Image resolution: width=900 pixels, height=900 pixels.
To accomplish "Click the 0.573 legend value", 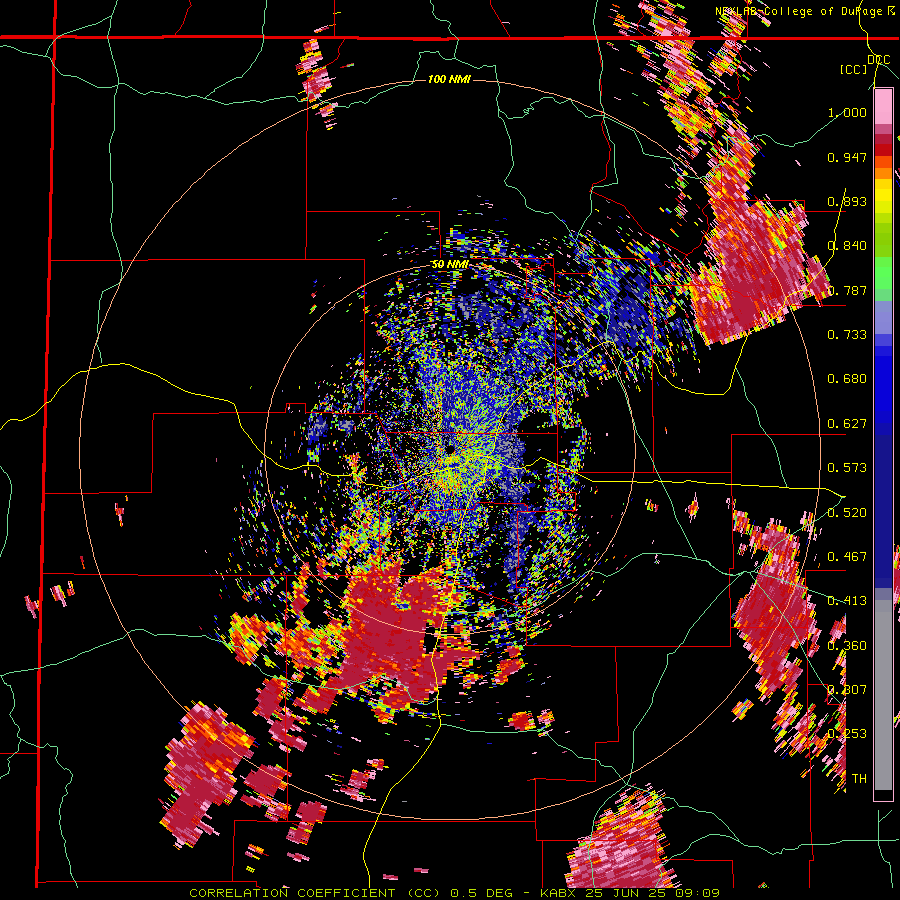I will click(847, 468).
